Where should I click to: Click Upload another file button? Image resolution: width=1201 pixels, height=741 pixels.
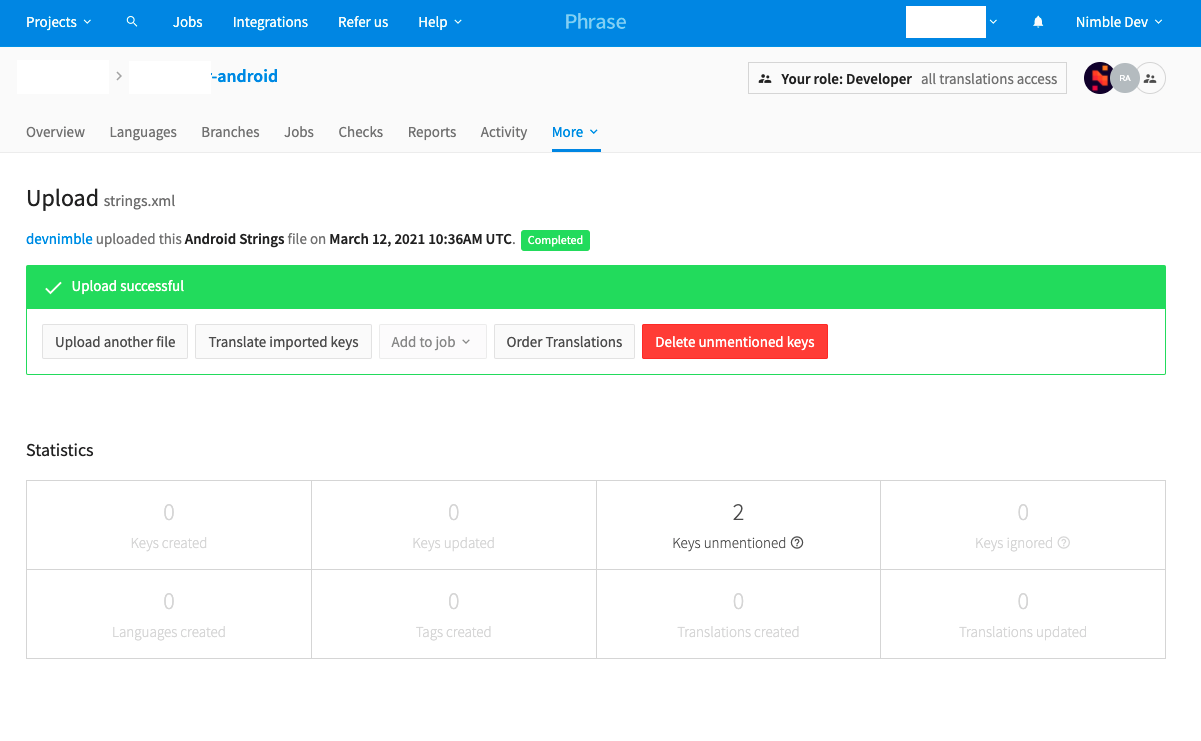115,342
